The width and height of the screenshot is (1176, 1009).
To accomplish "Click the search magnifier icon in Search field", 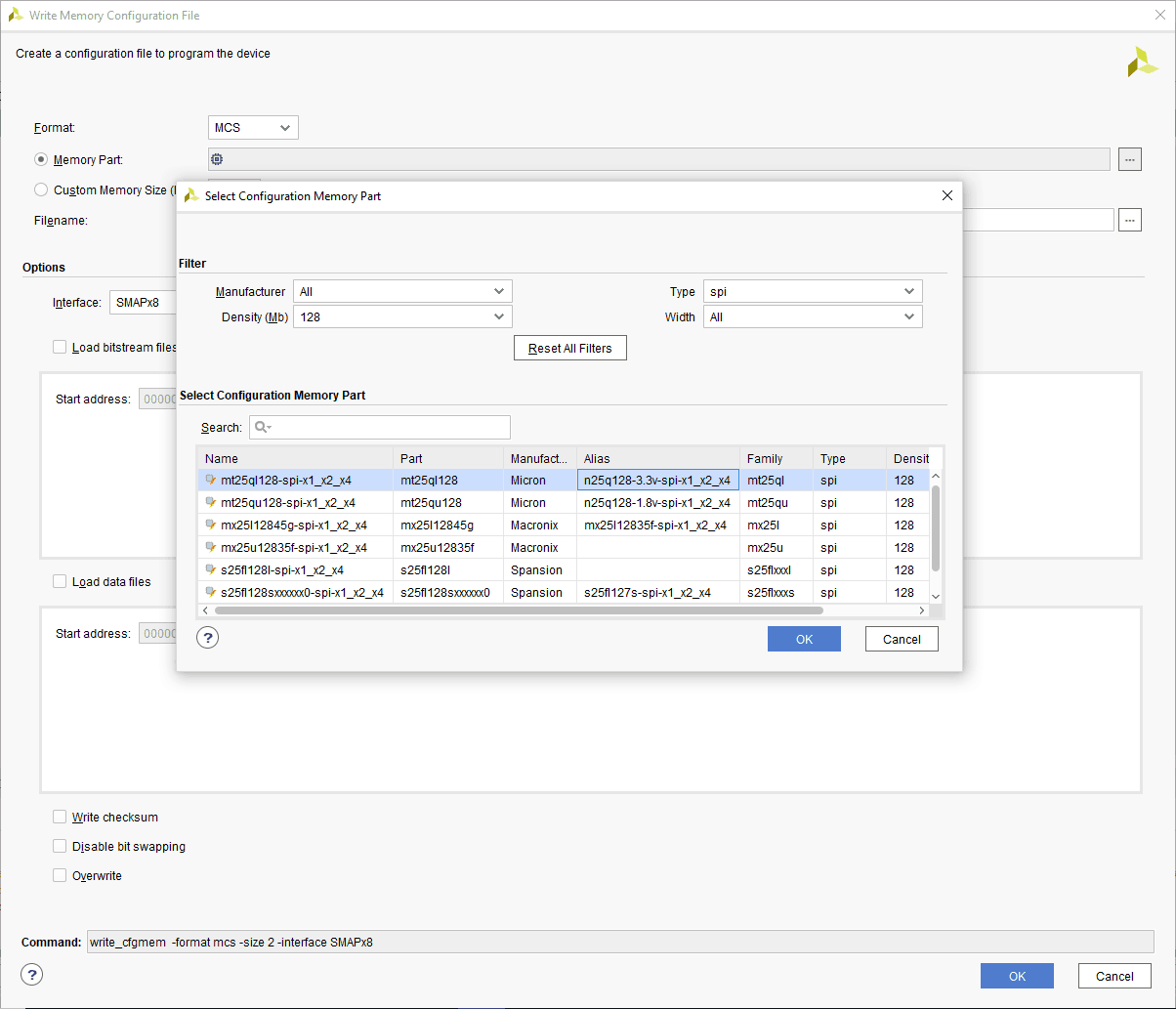I will pos(262,427).
